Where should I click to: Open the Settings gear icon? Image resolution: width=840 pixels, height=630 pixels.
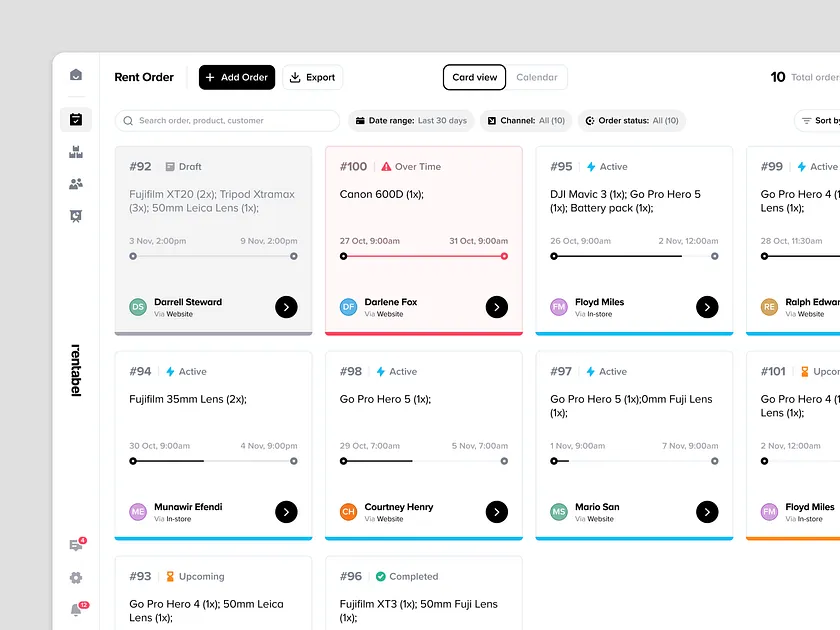(75, 578)
